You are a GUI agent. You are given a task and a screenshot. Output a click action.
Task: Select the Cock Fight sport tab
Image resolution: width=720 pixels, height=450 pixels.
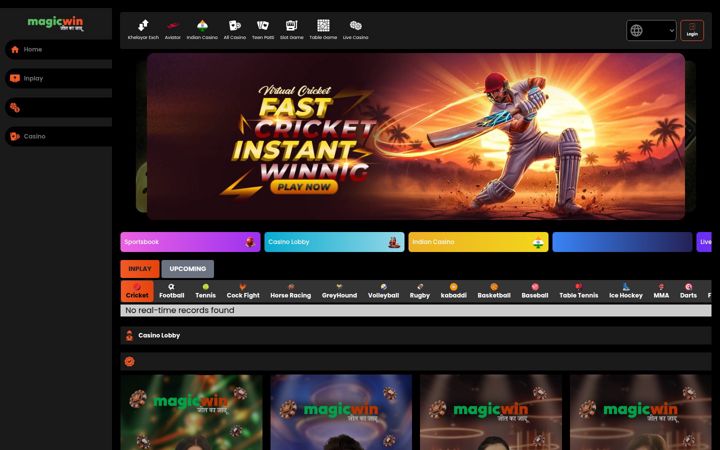(243, 291)
